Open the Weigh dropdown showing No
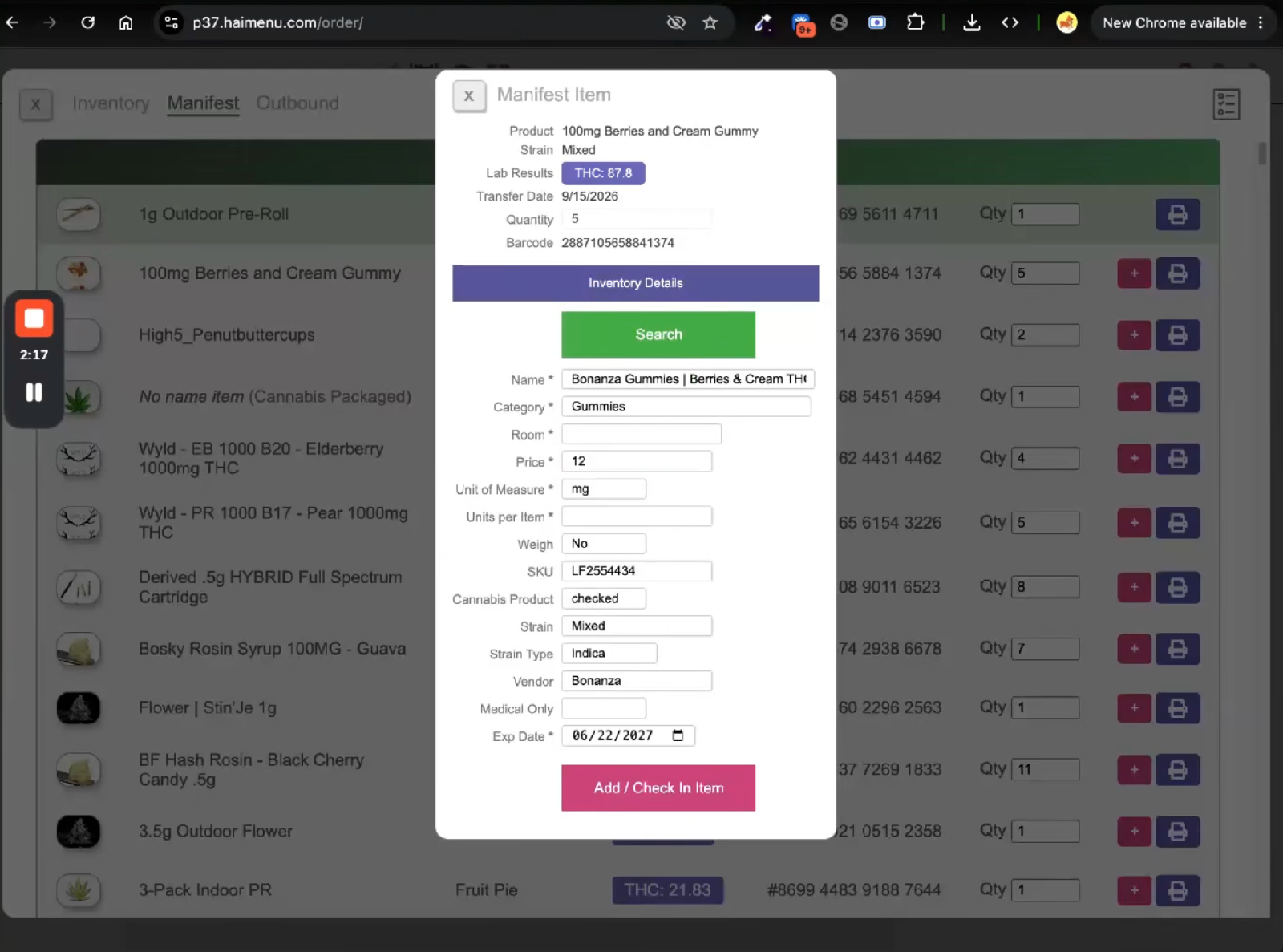Screen dimensions: 1283x952 [x=604, y=544]
